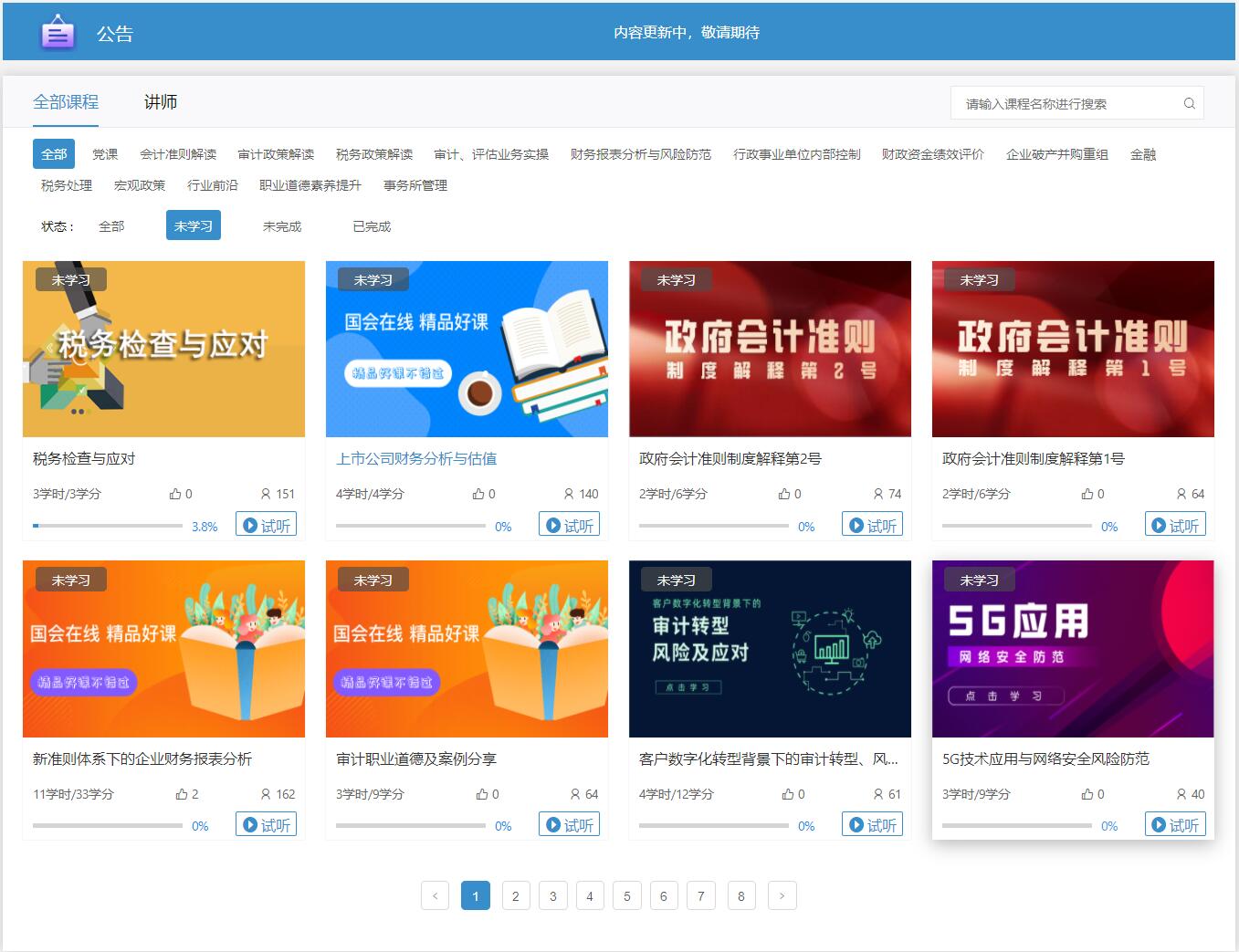1239x952 pixels.
Task: Filter by 税务政策解读 category
Action: coord(374,154)
